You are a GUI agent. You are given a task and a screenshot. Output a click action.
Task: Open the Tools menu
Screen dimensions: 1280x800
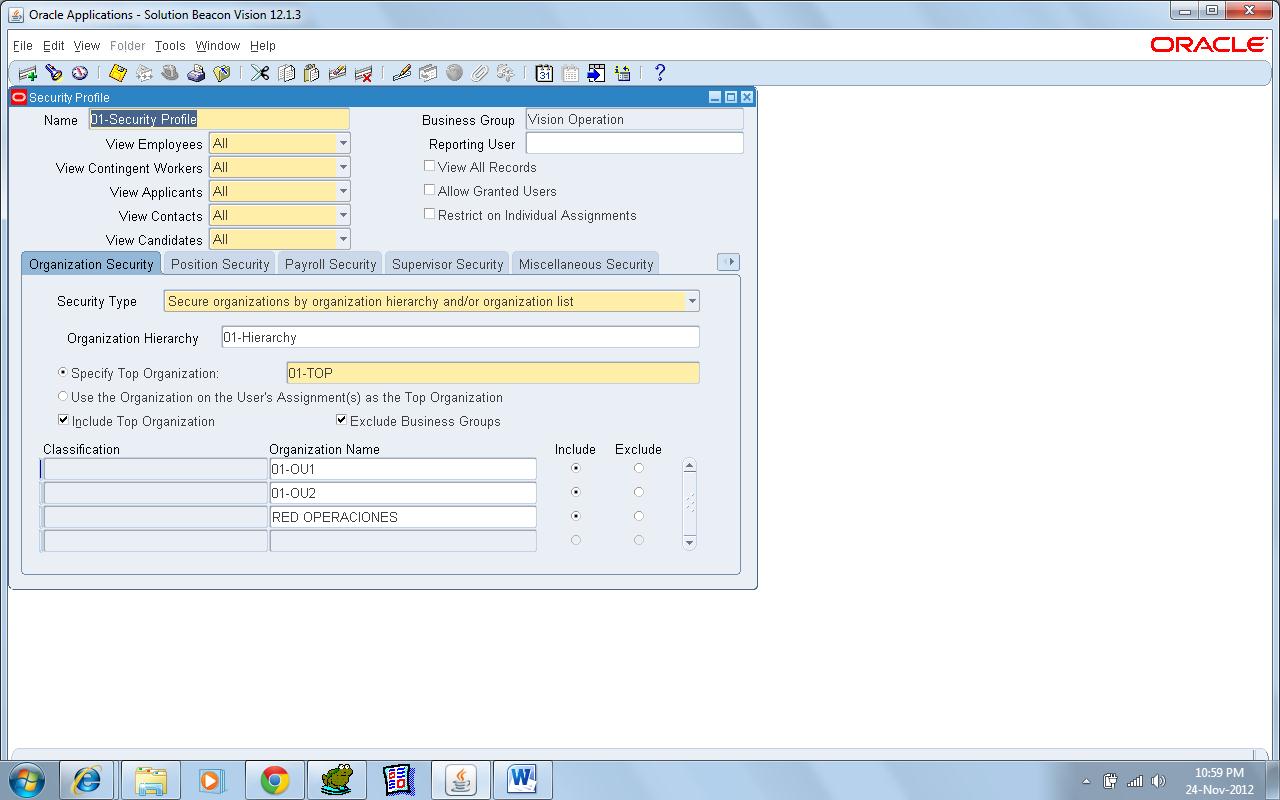pyautogui.click(x=169, y=46)
